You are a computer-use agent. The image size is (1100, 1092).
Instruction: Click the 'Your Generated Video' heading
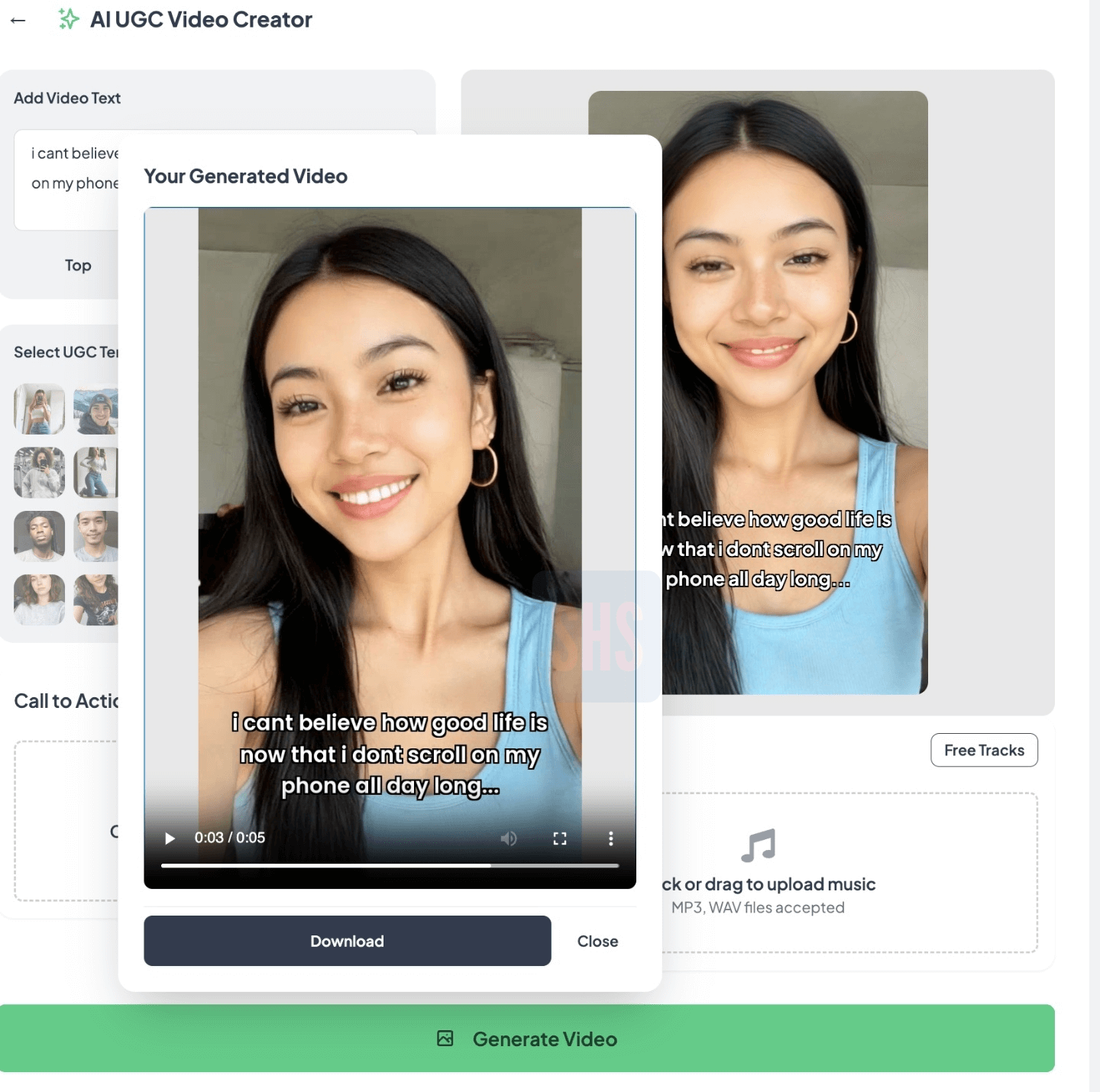click(245, 176)
